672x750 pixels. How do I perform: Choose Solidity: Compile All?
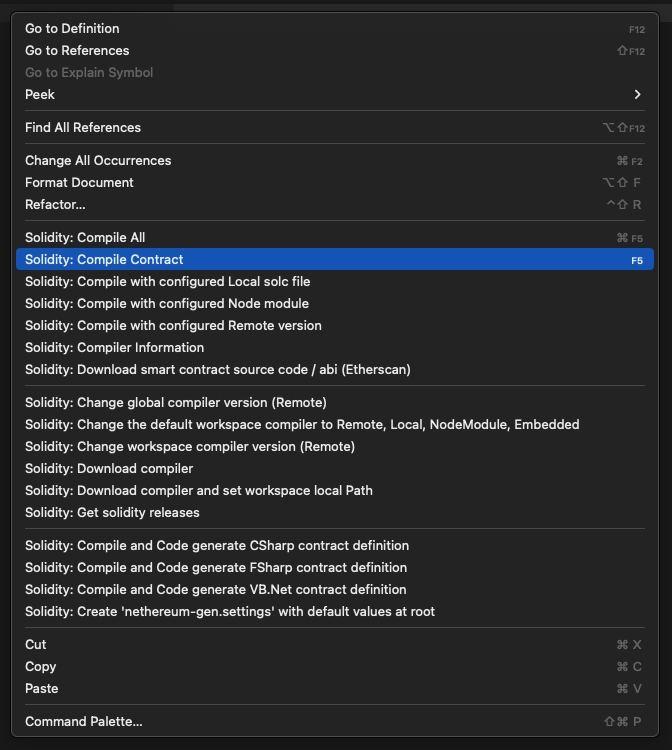click(x=335, y=237)
